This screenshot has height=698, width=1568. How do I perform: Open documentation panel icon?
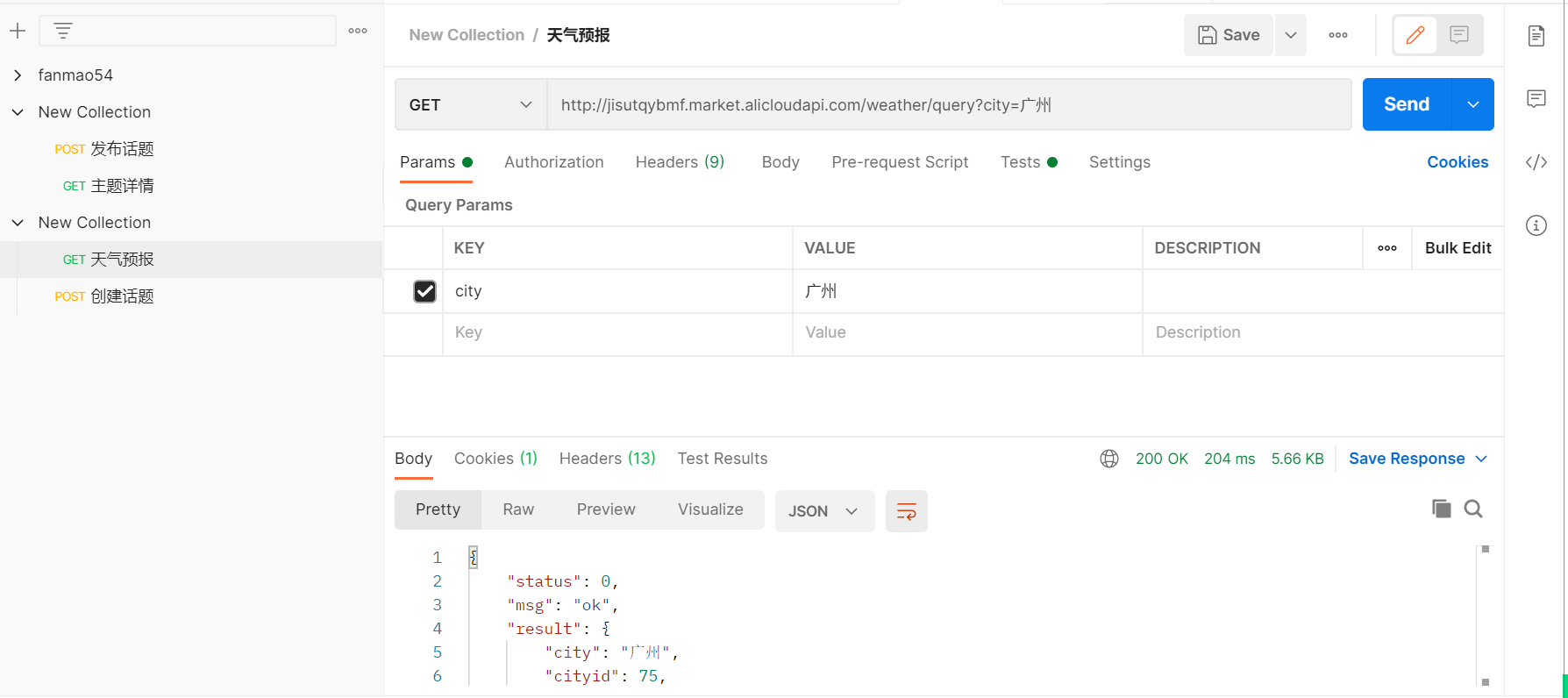point(1536,36)
